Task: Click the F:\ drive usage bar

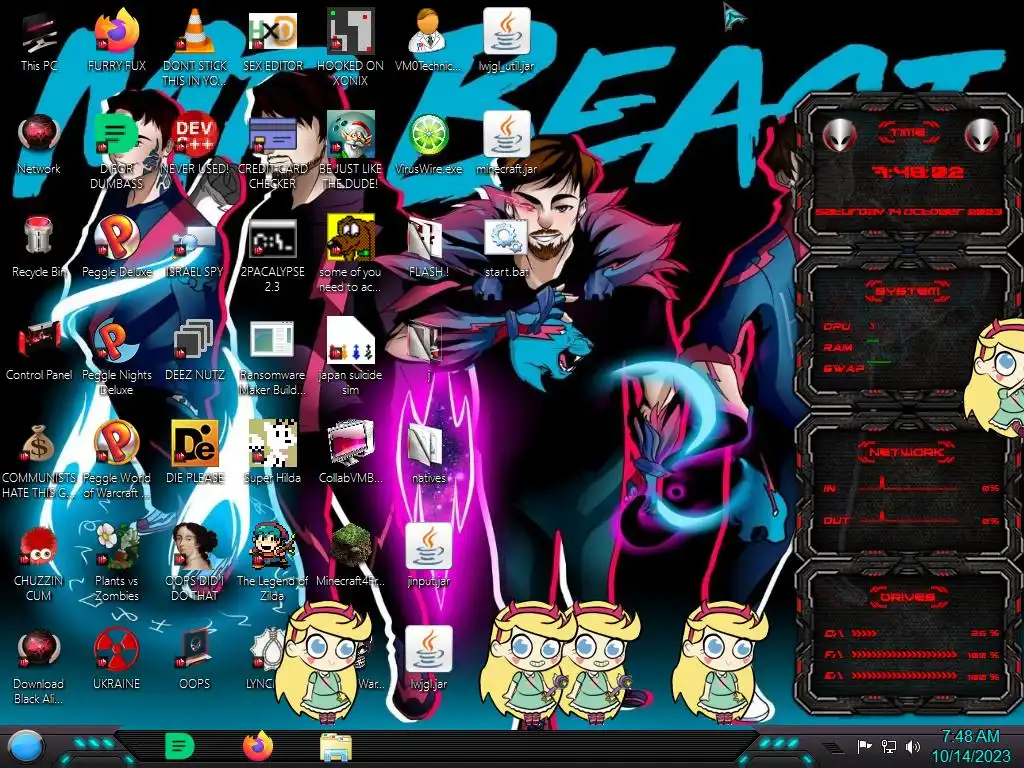Action: tap(912, 654)
